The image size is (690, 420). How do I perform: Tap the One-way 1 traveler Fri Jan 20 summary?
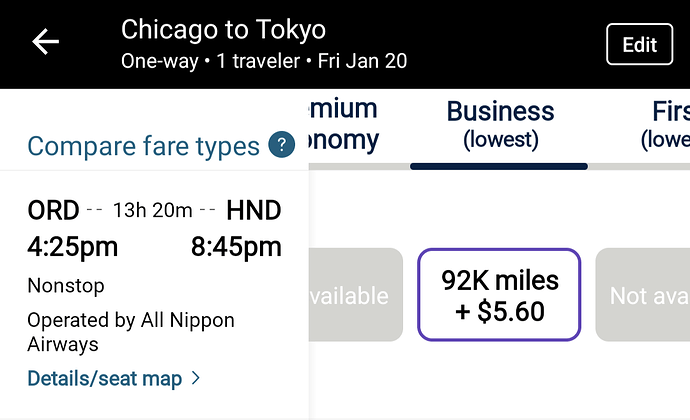click(x=264, y=61)
